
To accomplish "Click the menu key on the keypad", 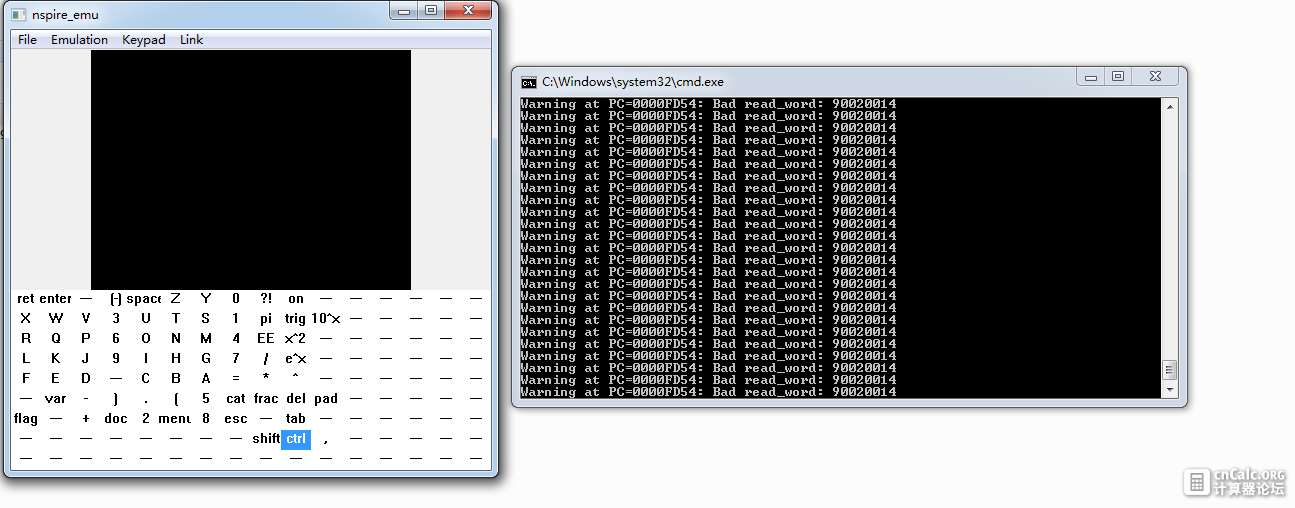I will (x=175, y=419).
